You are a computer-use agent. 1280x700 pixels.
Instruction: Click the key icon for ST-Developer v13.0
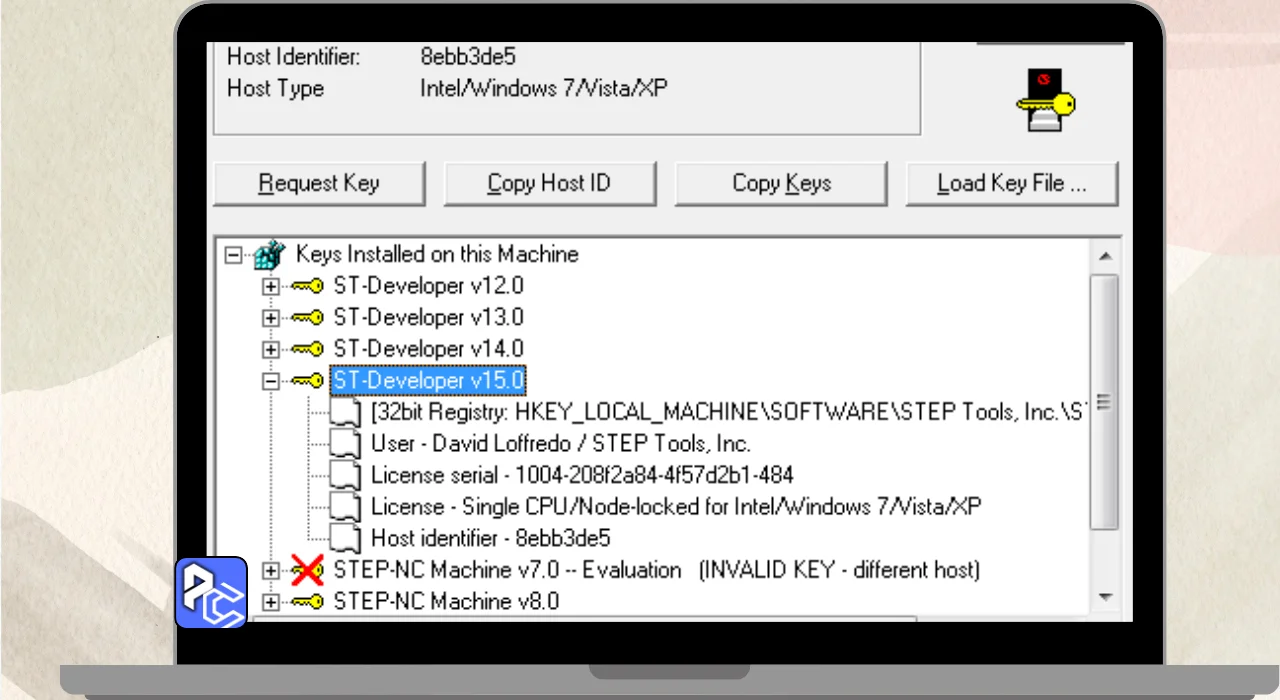(307, 318)
